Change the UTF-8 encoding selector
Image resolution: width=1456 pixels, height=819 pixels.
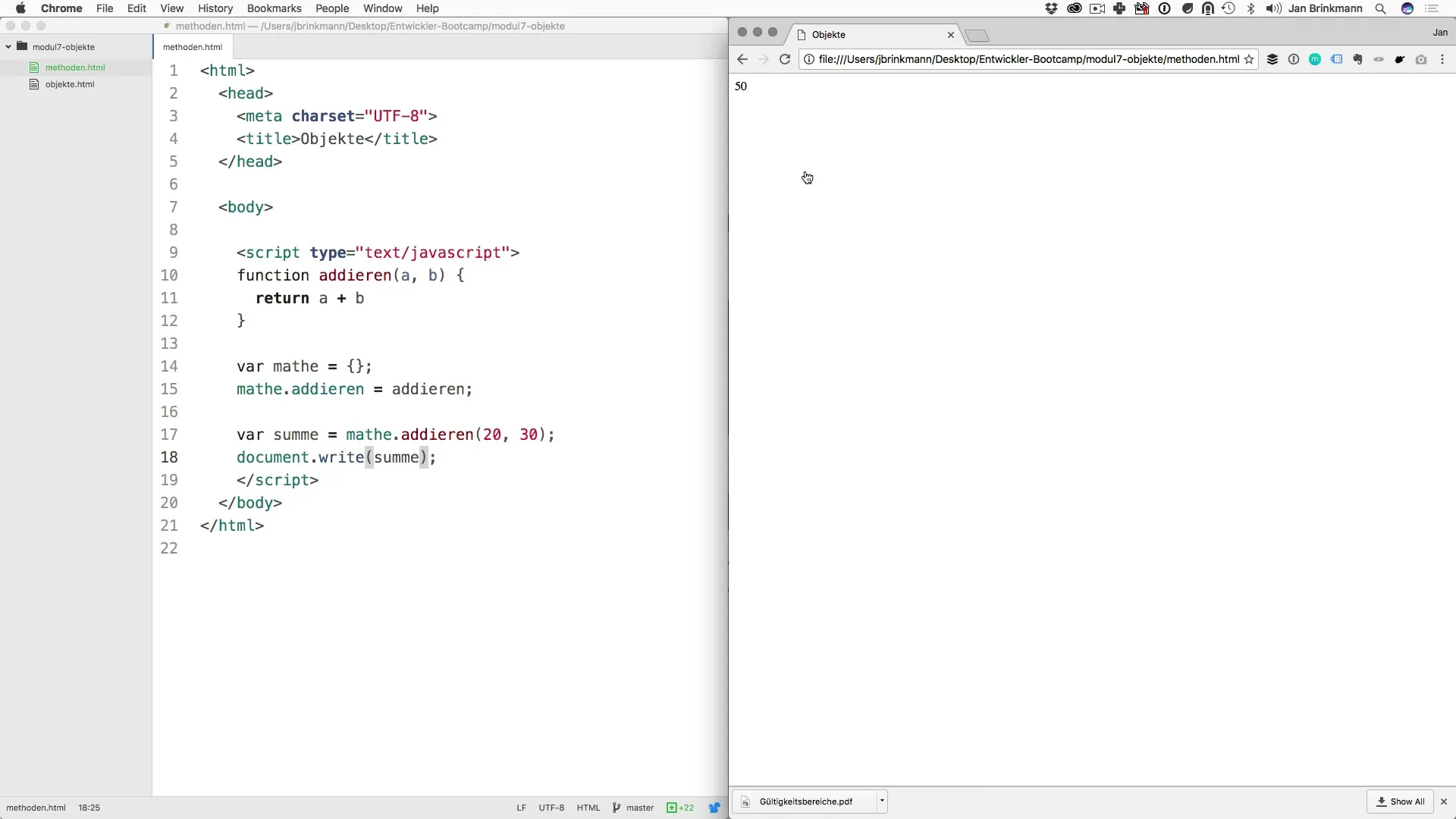pyautogui.click(x=551, y=808)
